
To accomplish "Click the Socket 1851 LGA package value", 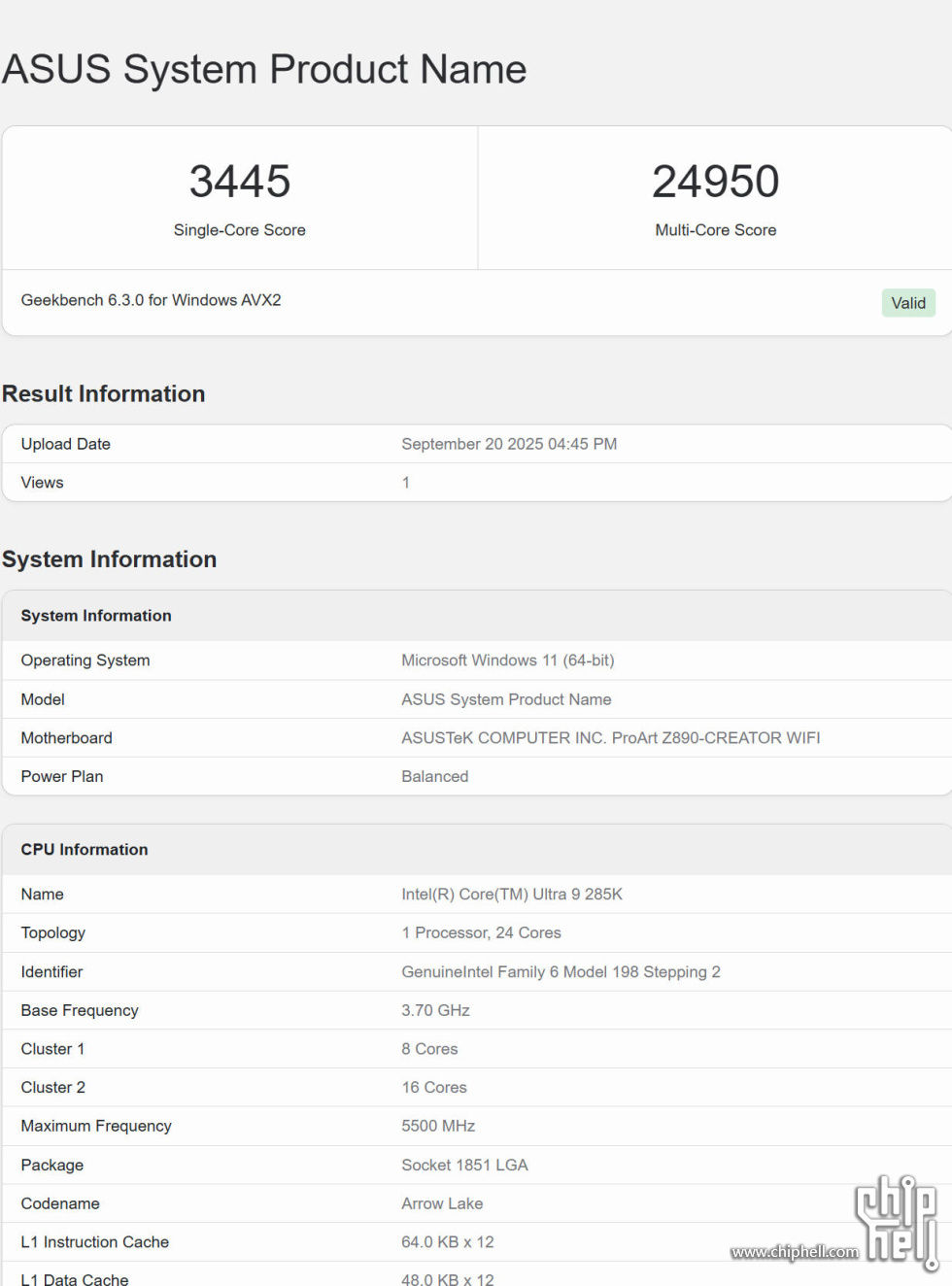I will [x=464, y=1166].
